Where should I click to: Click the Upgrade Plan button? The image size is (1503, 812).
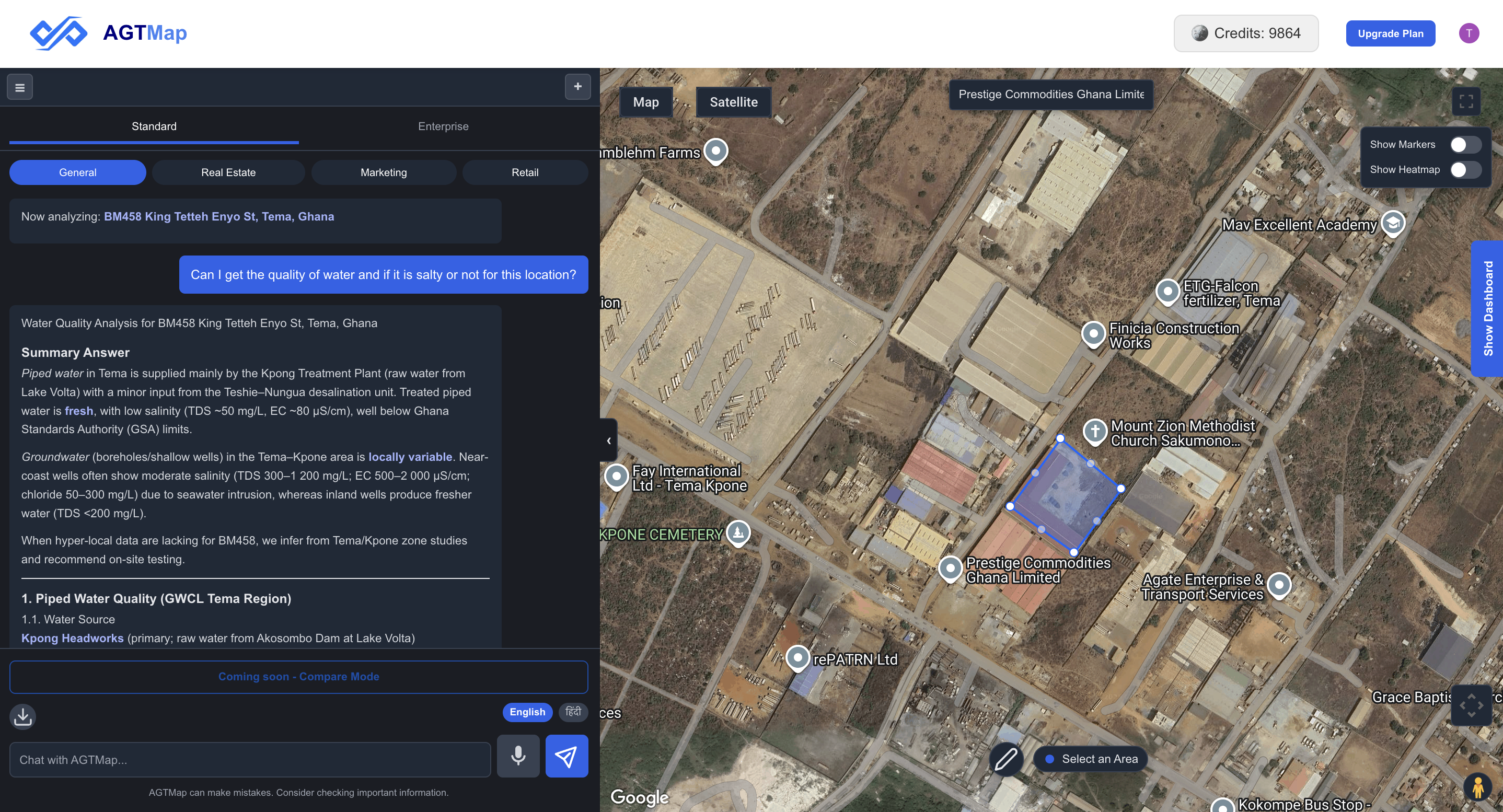1391,33
